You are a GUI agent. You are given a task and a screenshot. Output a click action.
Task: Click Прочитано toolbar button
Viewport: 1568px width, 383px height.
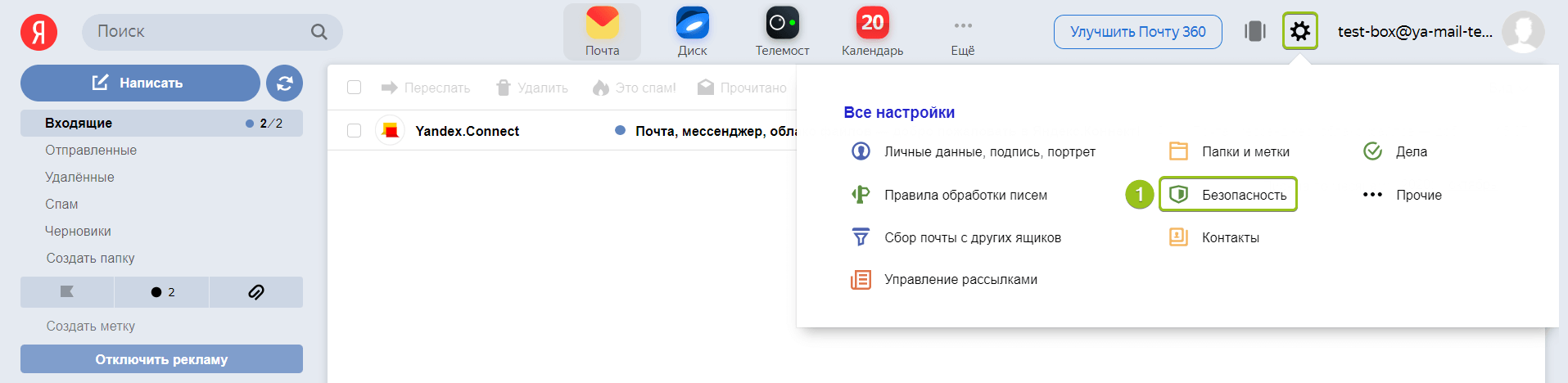click(x=742, y=88)
